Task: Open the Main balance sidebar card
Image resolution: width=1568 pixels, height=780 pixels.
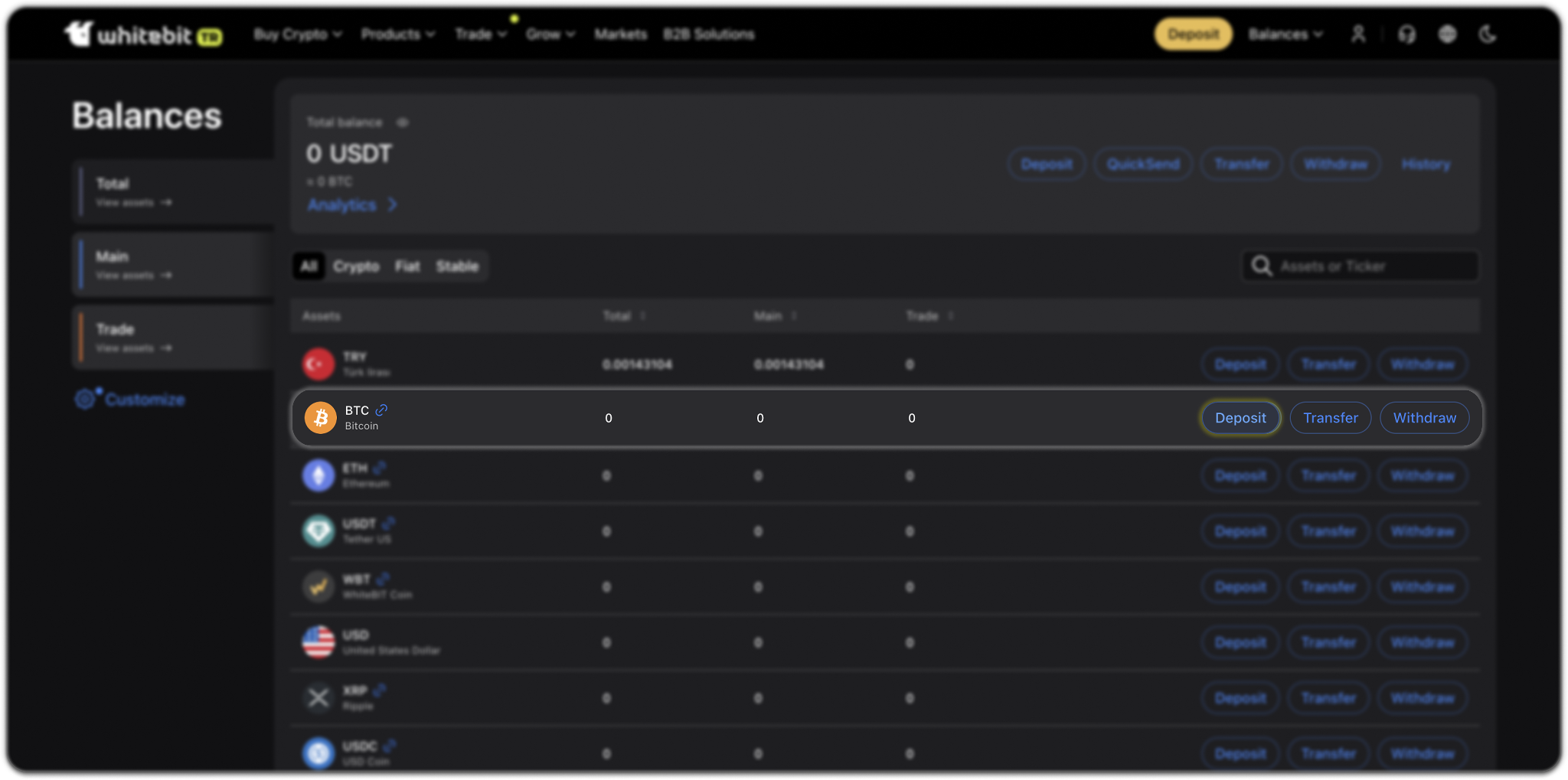Action: 174,264
